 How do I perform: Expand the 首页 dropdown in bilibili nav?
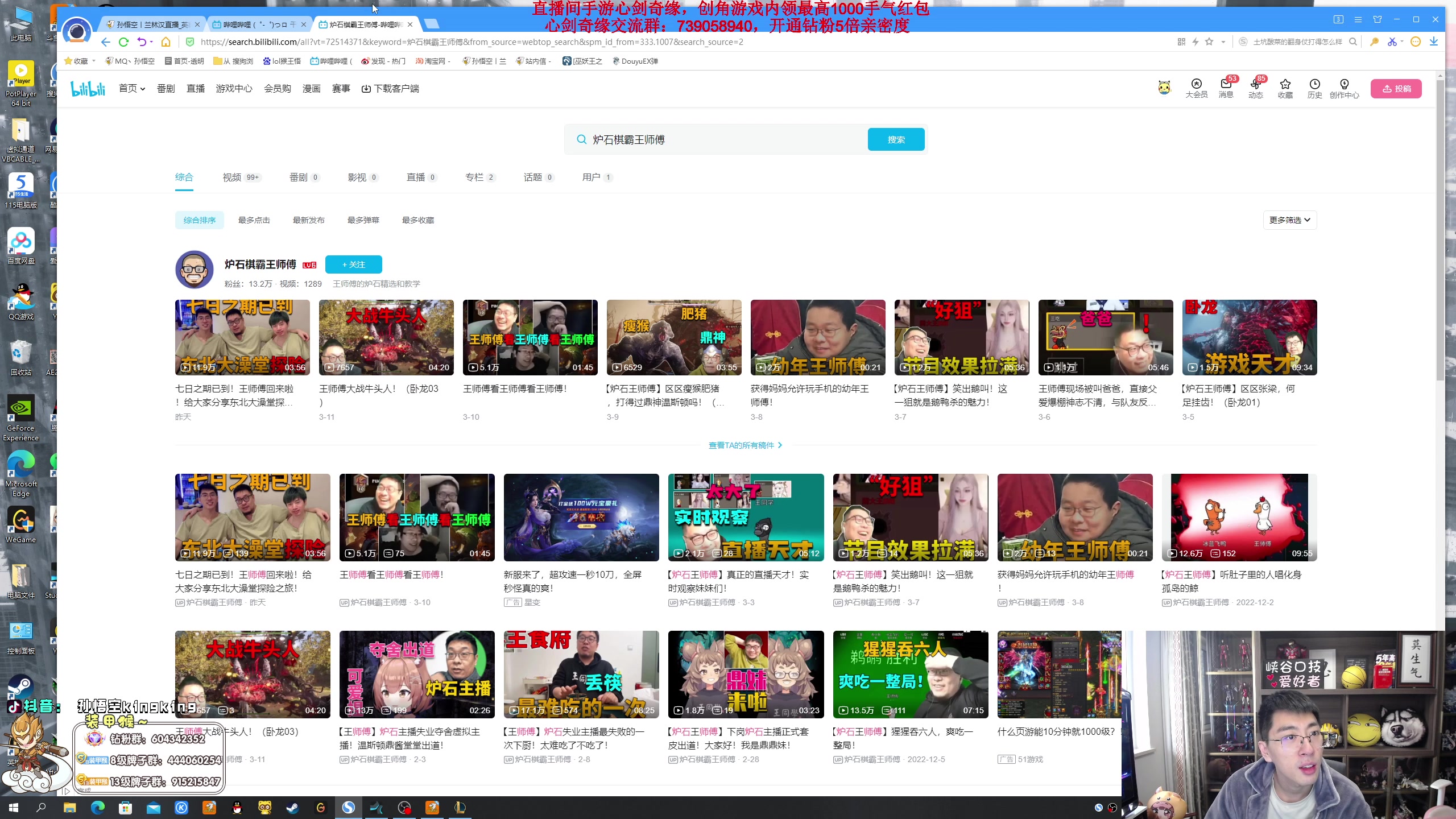tap(131, 89)
